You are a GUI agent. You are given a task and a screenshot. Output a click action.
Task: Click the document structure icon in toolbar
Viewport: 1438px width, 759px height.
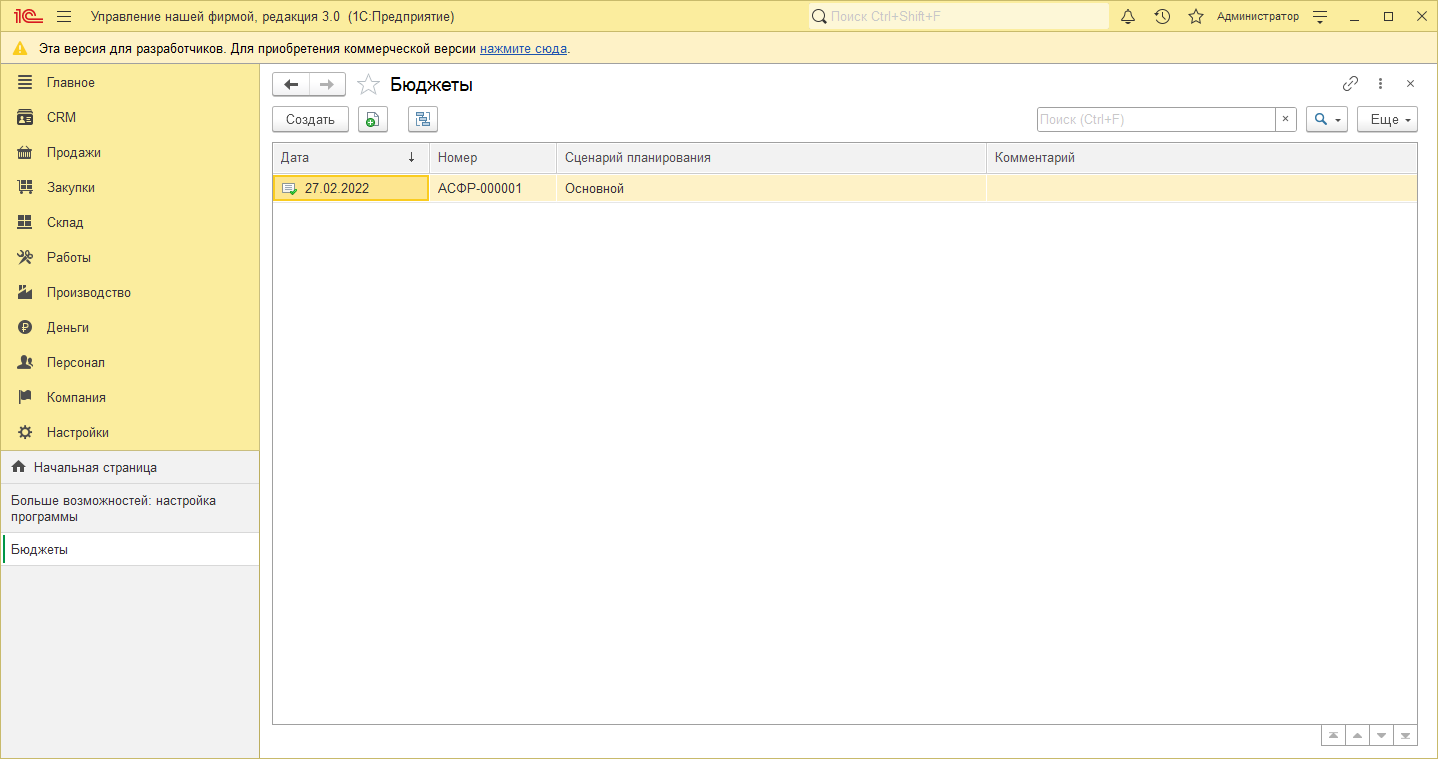coord(423,120)
